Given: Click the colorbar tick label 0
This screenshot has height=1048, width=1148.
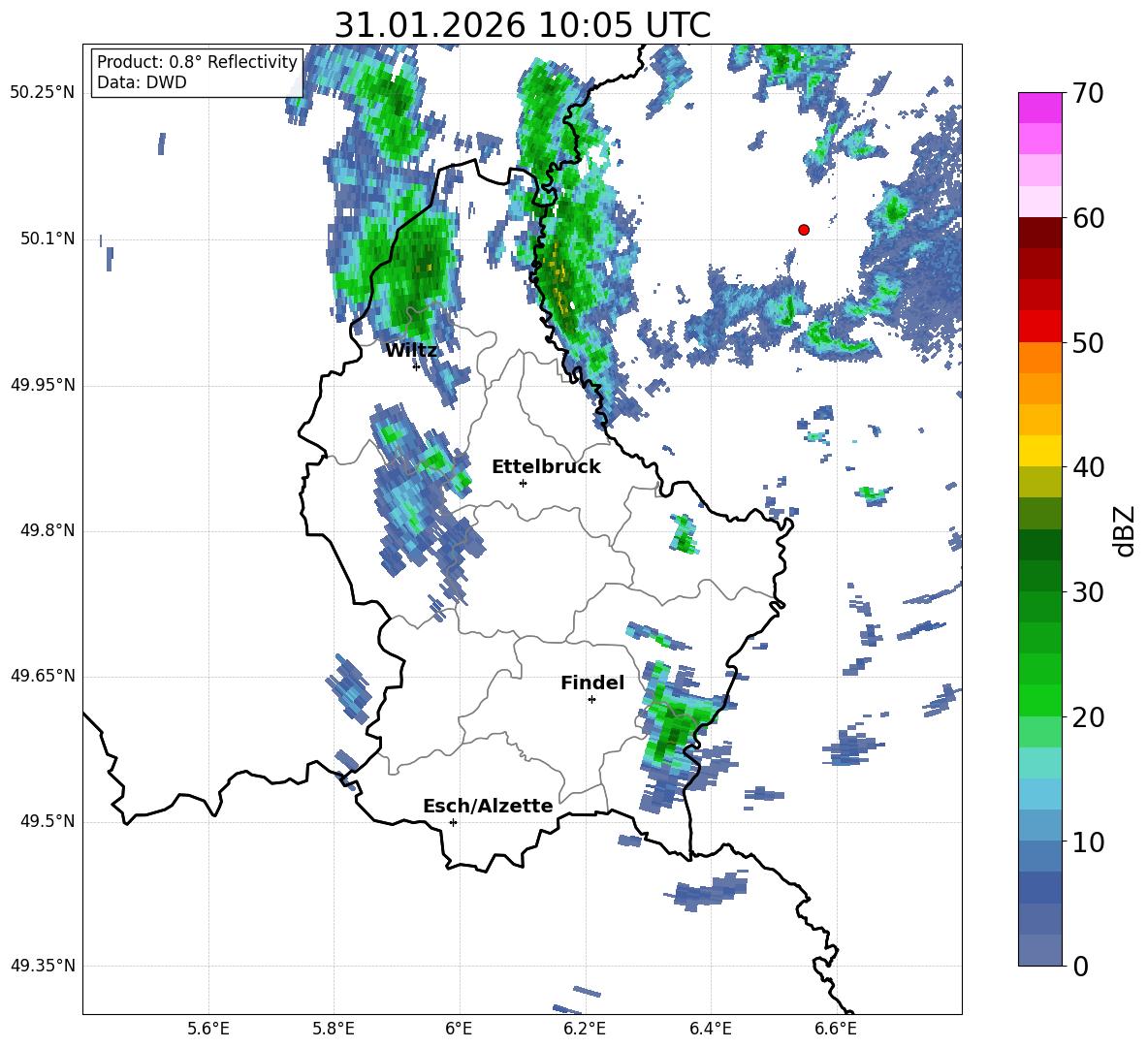Looking at the screenshot, I should [x=1080, y=966].
